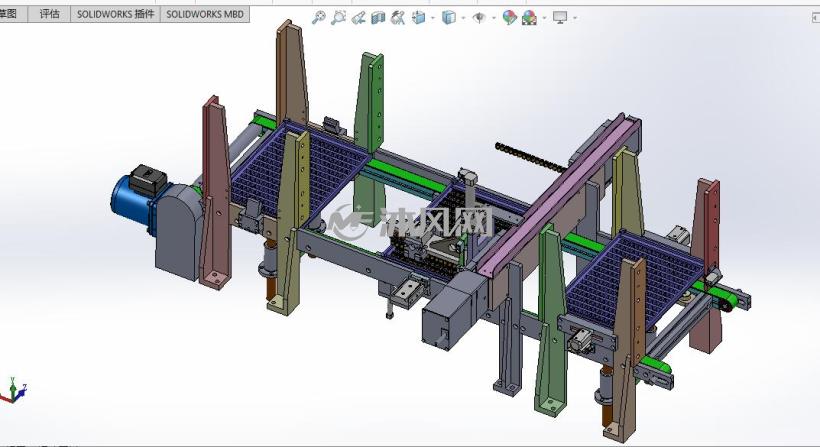Click the View Orientation cube icon

pyautogui.click(x=418, y=18)
